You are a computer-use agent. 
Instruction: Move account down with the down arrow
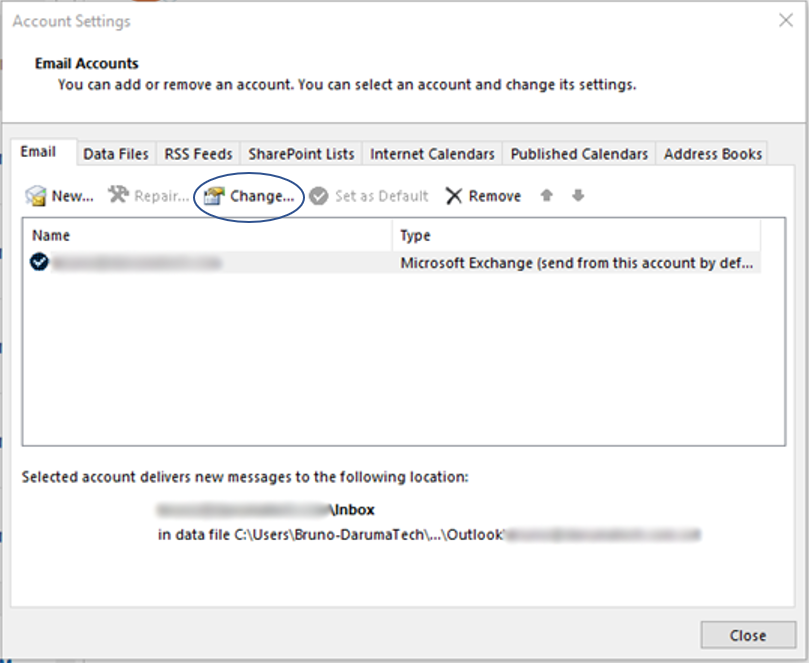coord(578,196)
